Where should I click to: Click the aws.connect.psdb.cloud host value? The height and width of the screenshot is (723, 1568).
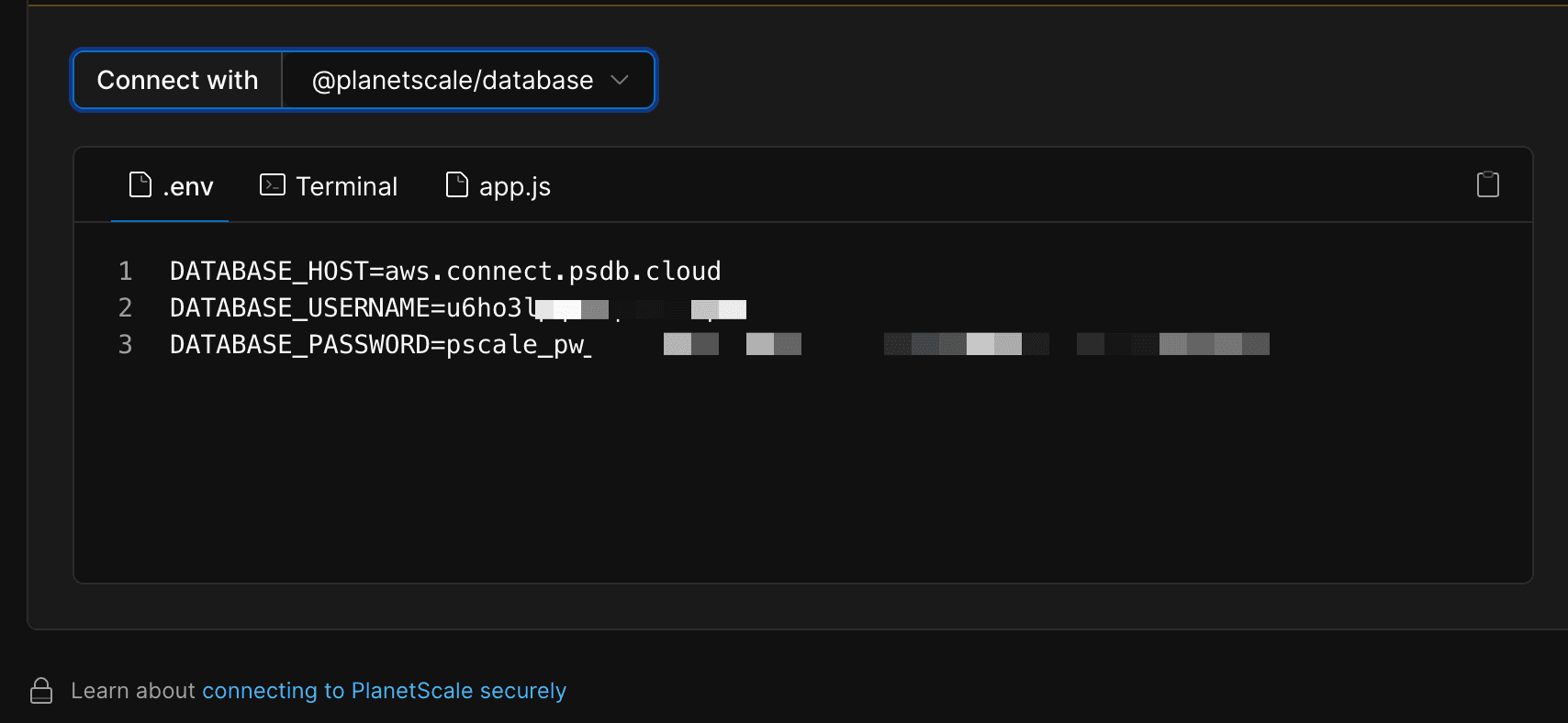click(553, 272)
